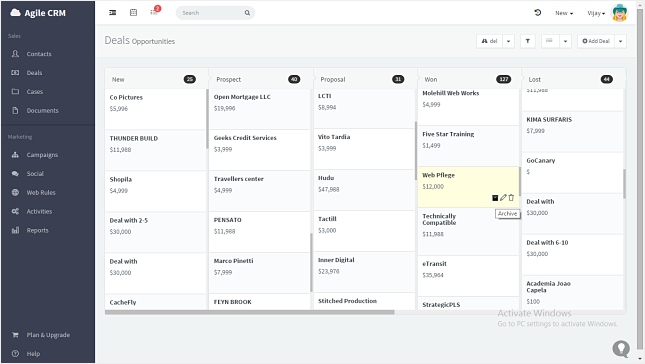Click the Agile CRM cloud logo
This screenshot has height=364, width=645.
15,13
